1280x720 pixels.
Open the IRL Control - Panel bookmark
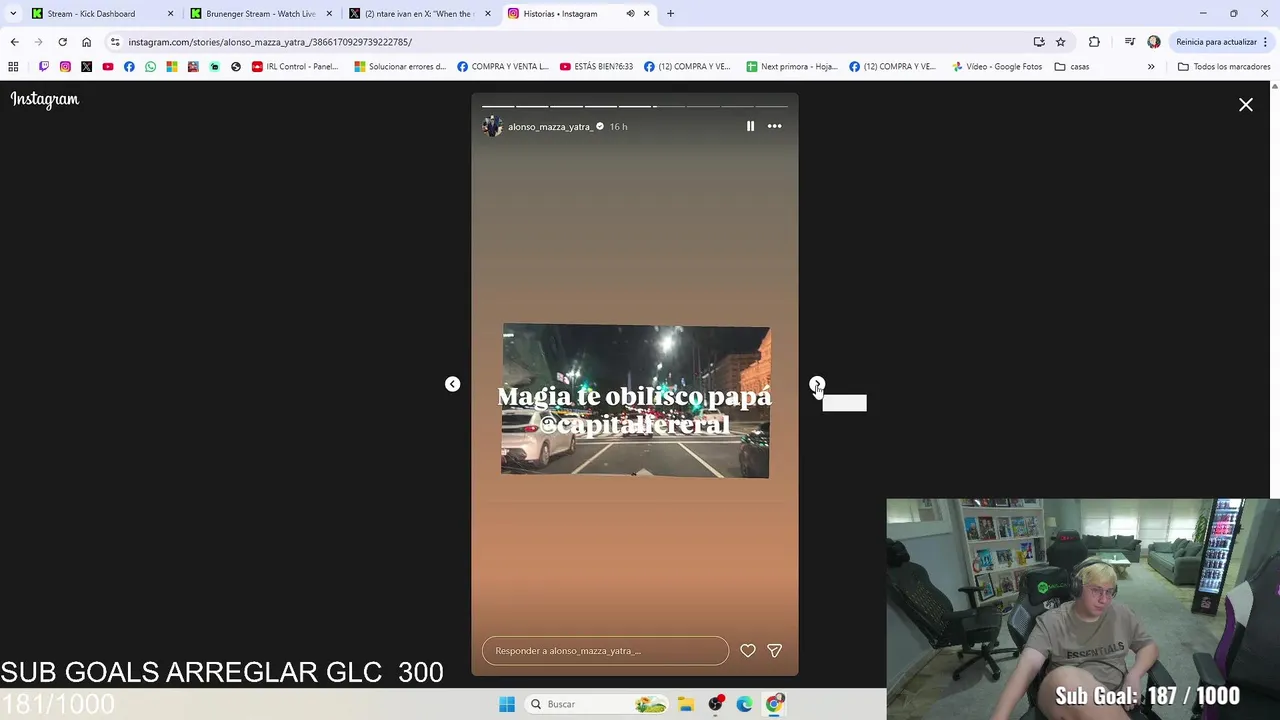(295, 67)
